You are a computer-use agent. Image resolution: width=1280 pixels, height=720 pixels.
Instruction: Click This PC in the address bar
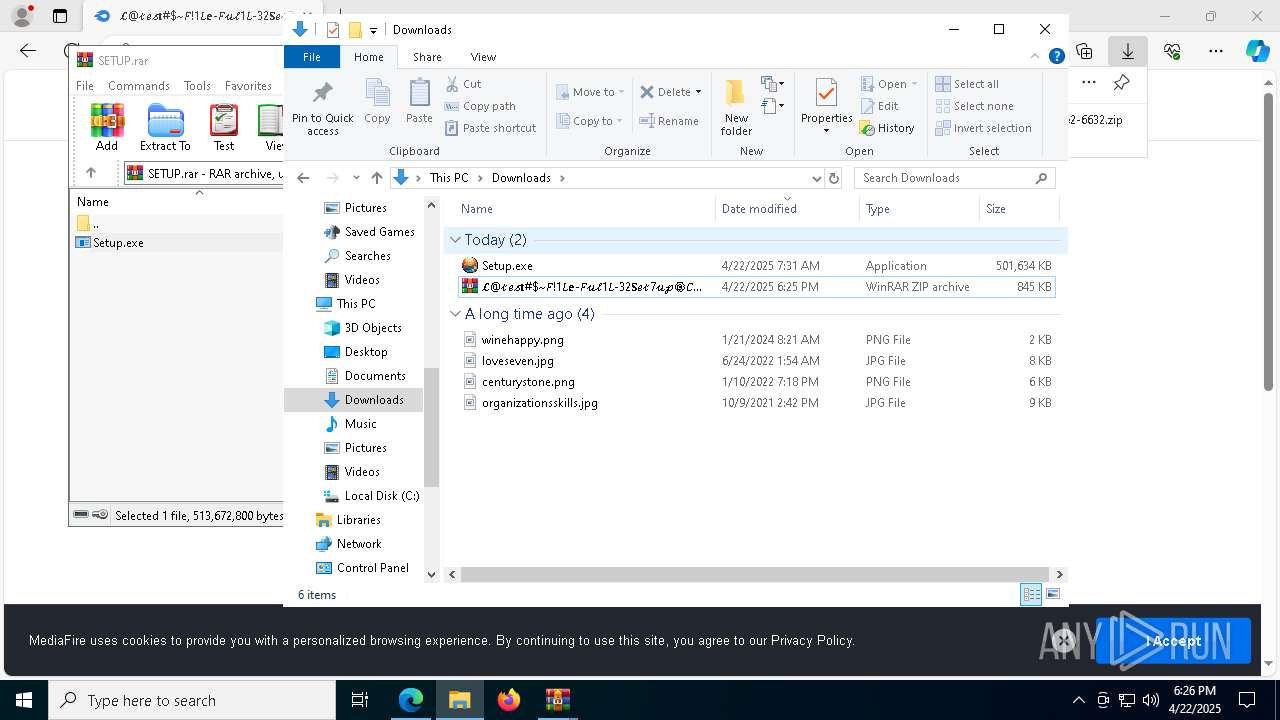[449, 178]
